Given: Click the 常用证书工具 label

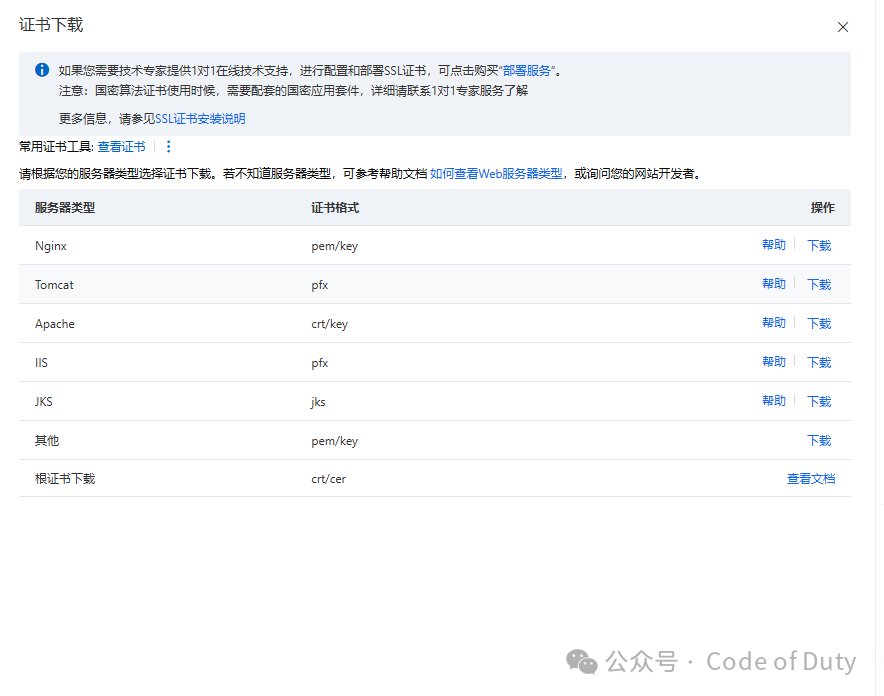Looking at the screenshot, I should [x=56, y=147].
